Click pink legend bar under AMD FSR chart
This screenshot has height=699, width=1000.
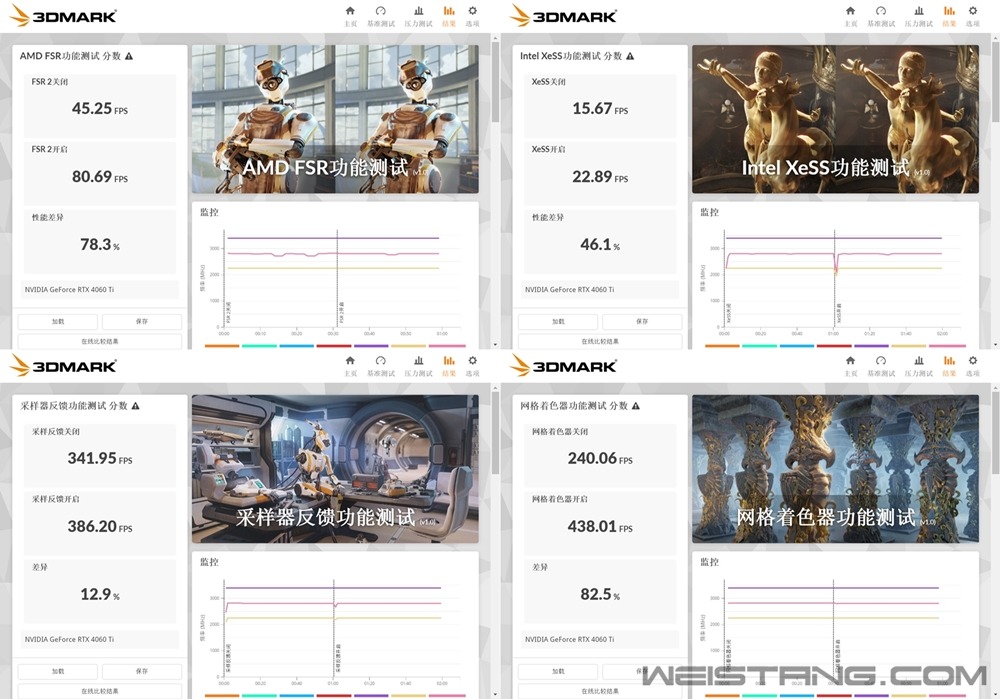click(447, 346)
